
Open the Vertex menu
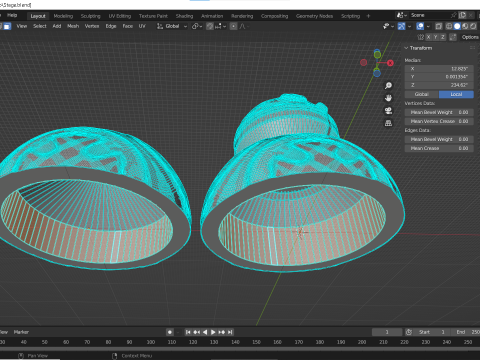[x=92, y=26]
